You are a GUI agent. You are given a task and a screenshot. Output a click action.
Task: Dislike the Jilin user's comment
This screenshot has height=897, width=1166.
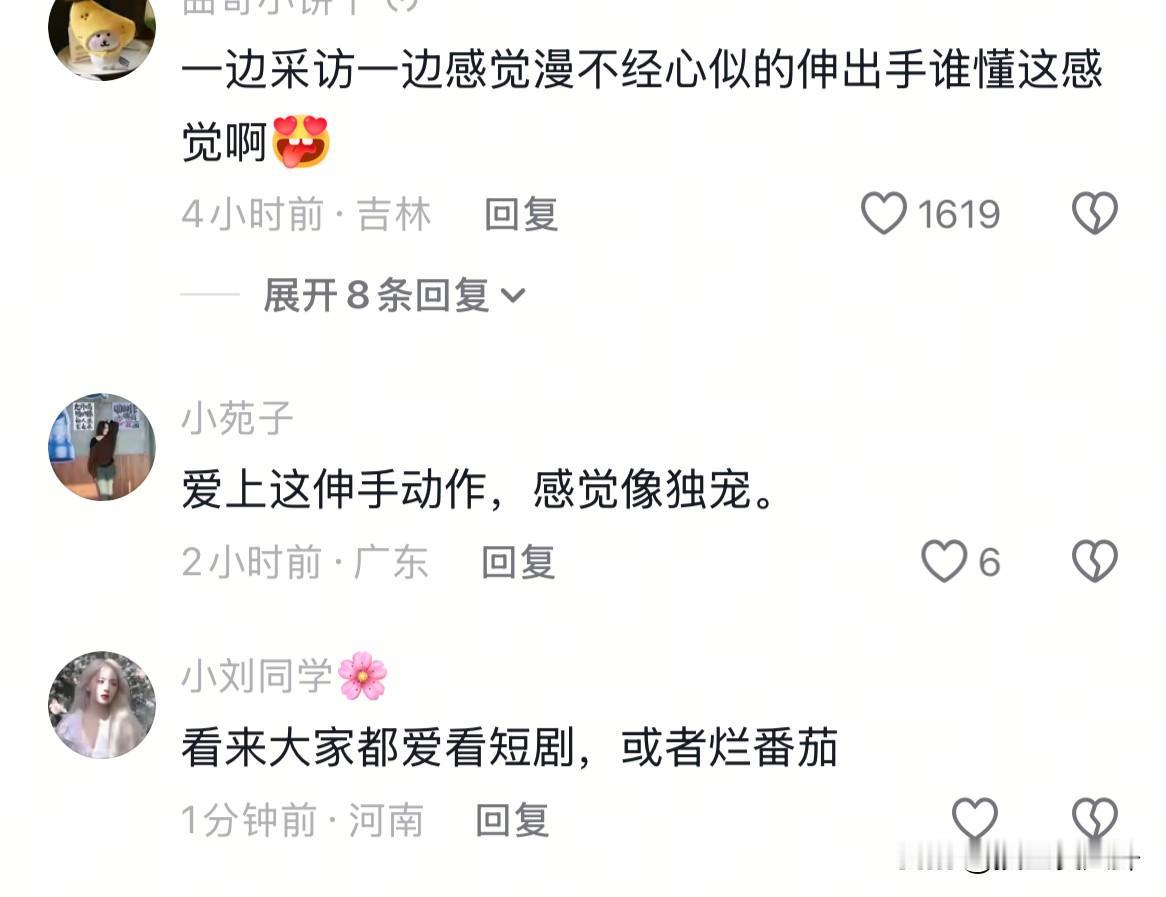(1095, 213)
